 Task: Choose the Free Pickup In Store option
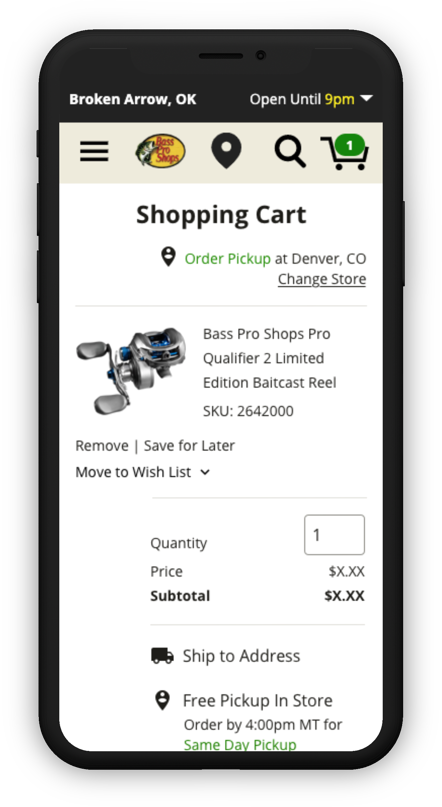tap(257, 700)
